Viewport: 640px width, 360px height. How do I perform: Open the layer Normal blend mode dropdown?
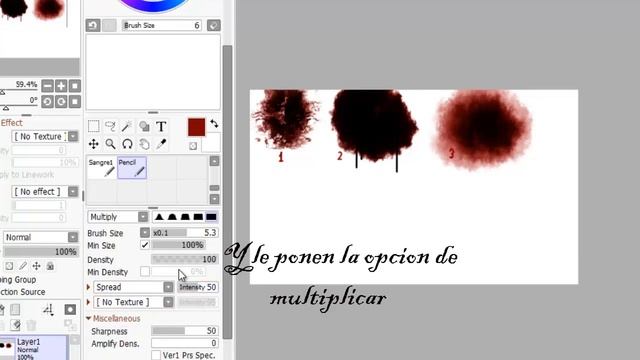(x=40, y=237)
